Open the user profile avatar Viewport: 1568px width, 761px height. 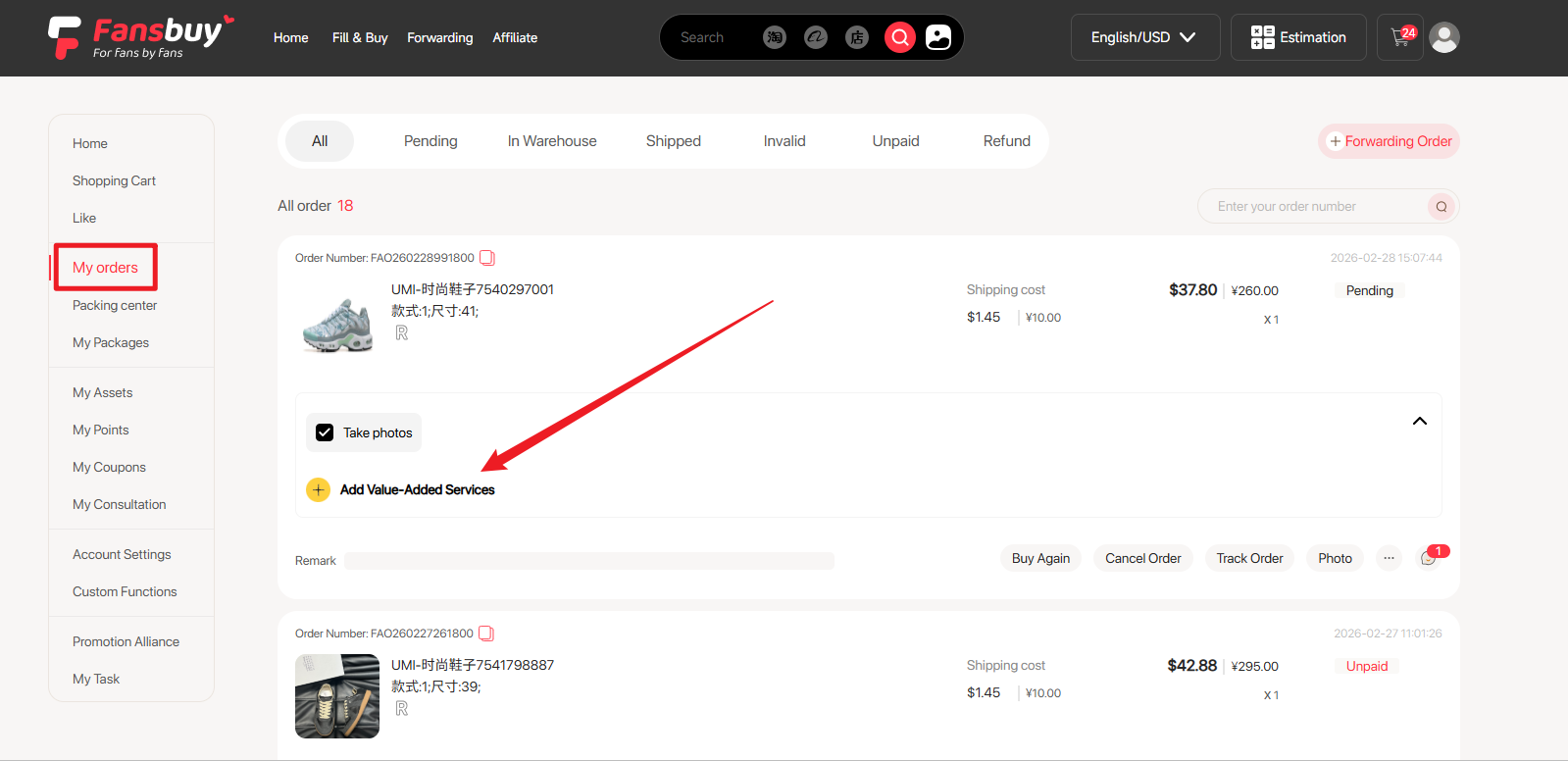(x=1444, y=37)
